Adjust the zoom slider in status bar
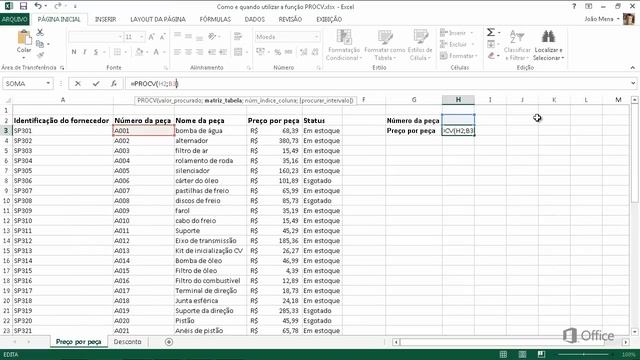This screenshot has width=640, height=360. point(584,354)
